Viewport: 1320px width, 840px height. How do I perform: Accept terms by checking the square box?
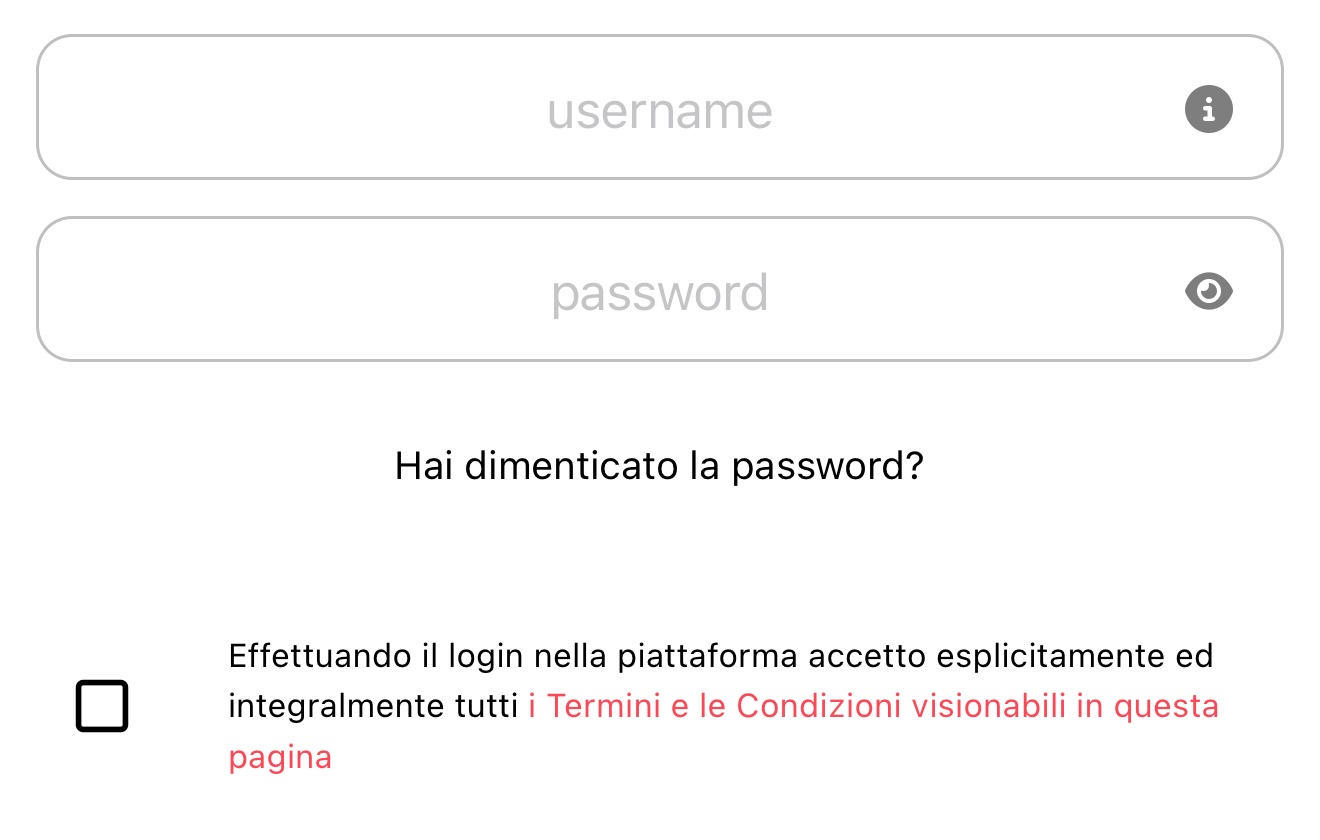point(102,706)
